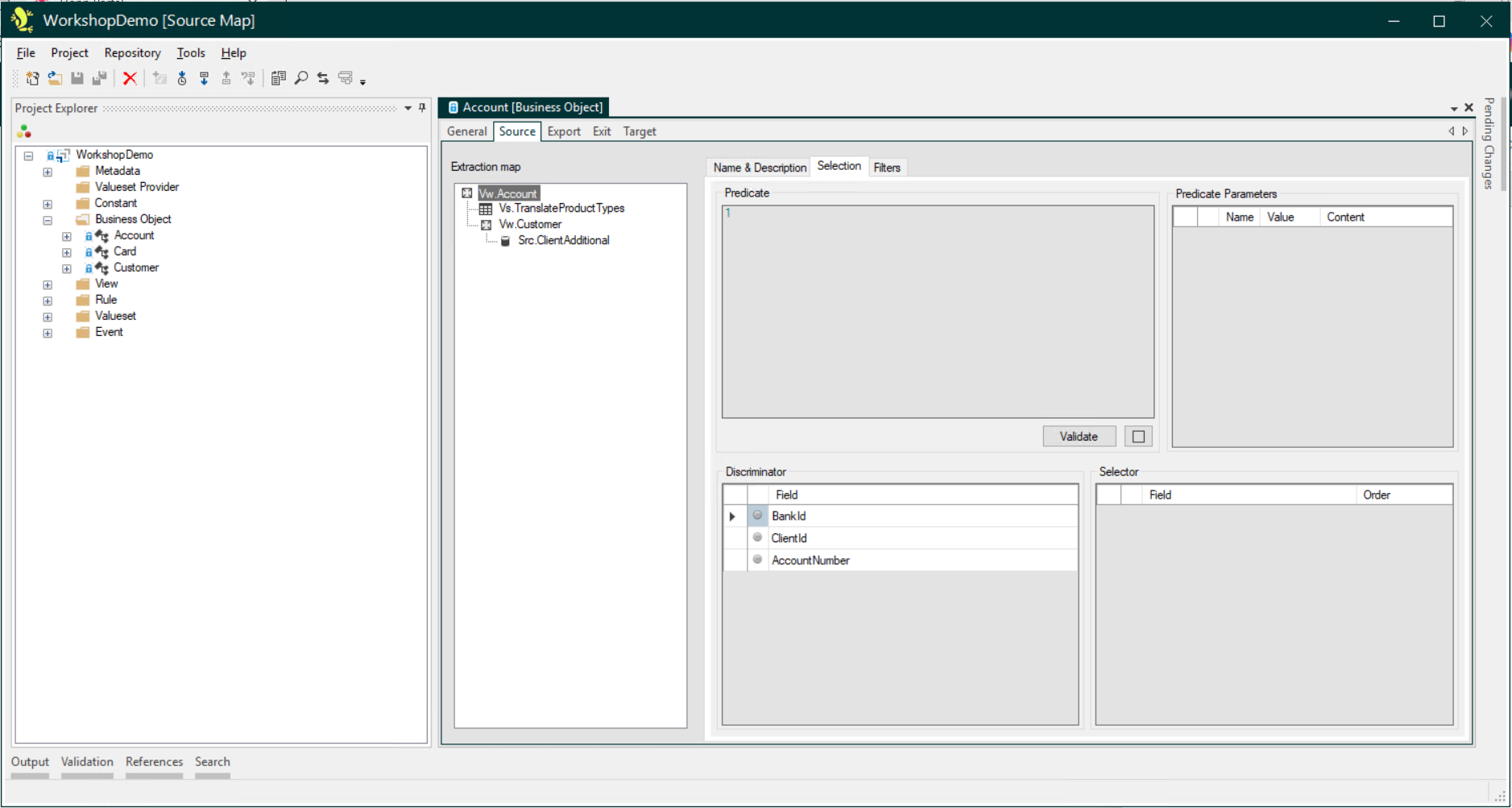Select the ClientId discriminator radio button
This screenshot has height=808, width=1512.
757,537
